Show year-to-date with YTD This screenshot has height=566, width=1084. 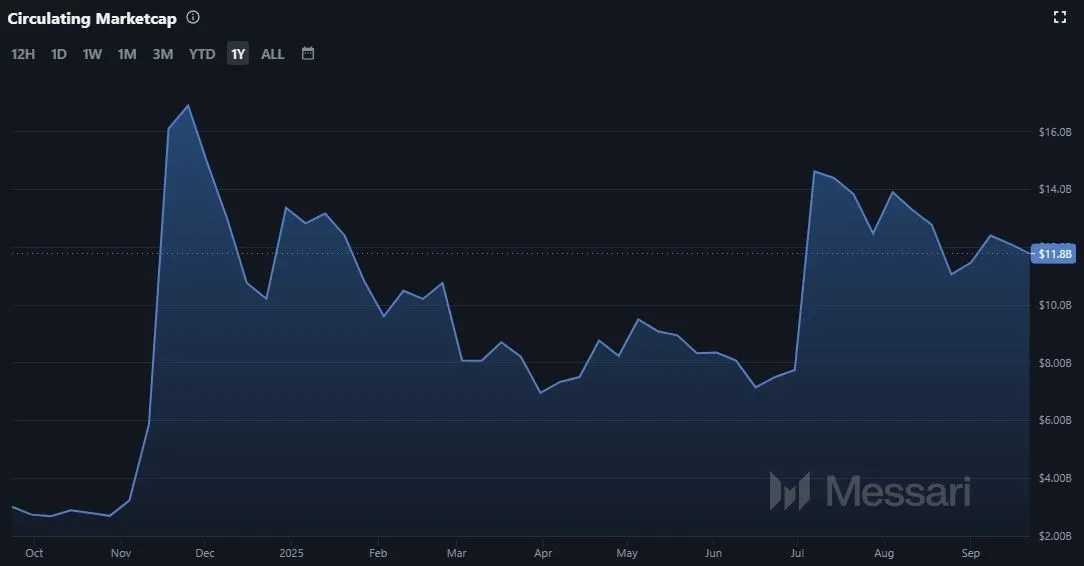coord(202,54)
